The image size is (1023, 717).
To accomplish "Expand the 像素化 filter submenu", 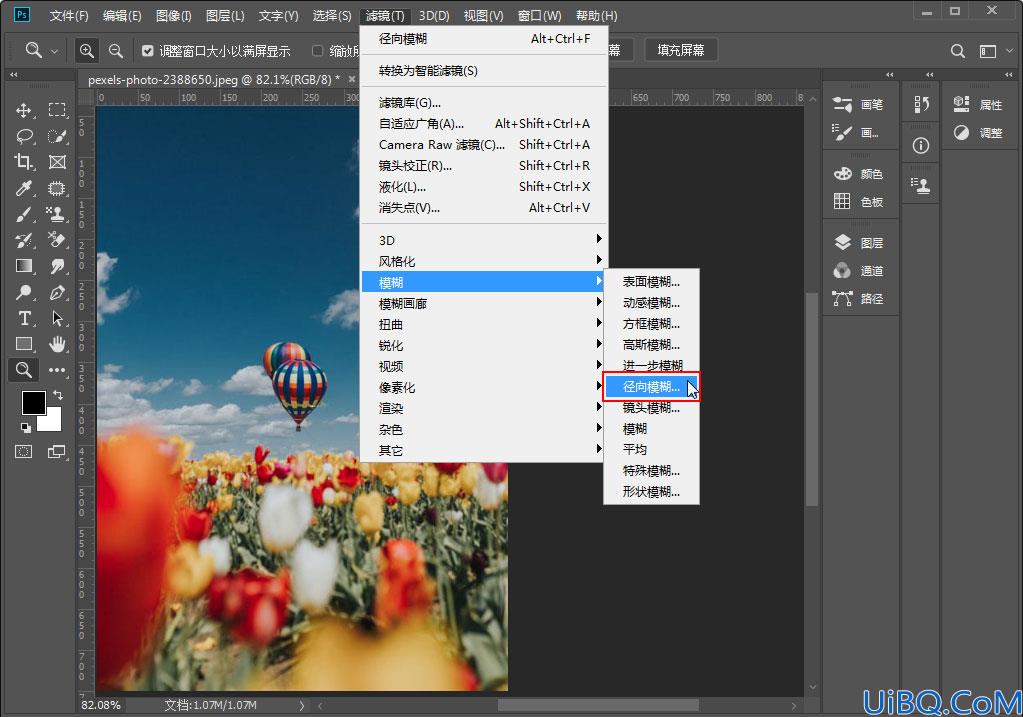I will coord(483,388).
